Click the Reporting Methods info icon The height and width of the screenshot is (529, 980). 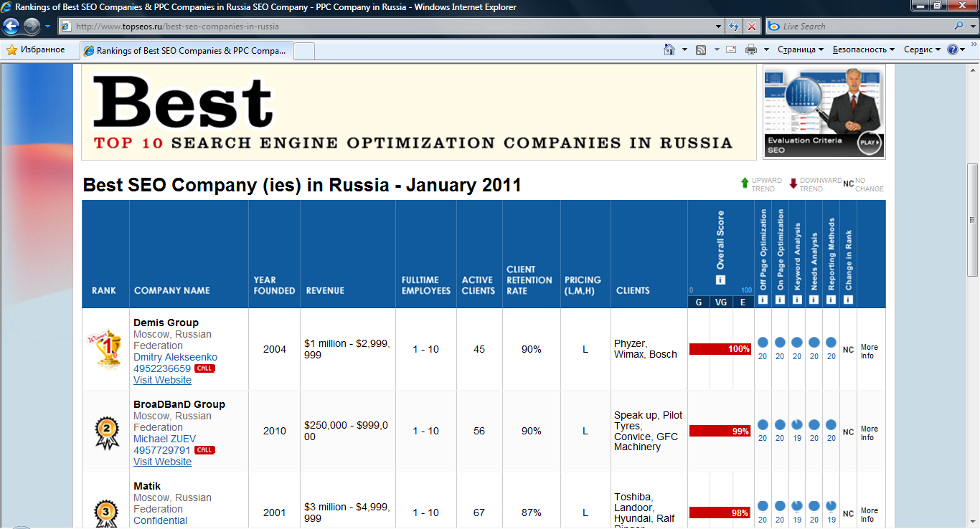831,300
